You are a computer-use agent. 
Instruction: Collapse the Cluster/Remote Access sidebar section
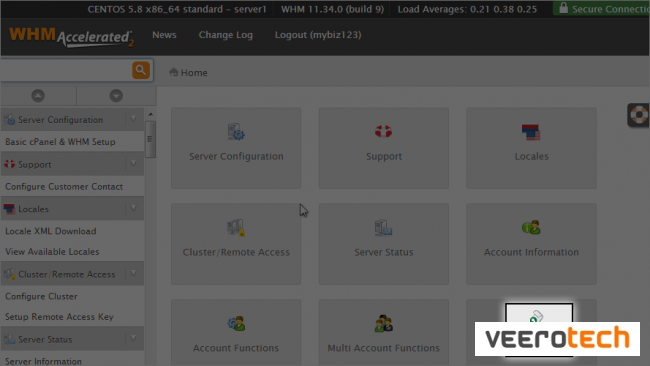click(133, 274)
